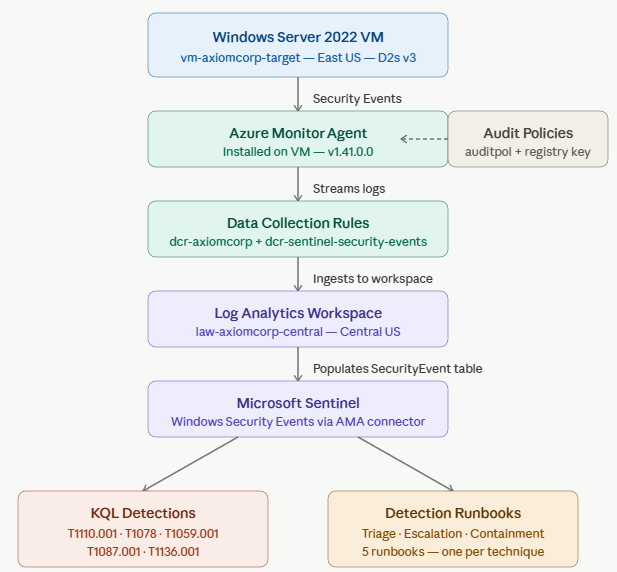Click the Streams logs label
This screenshot has height=572, width=617.
[349, 188]
